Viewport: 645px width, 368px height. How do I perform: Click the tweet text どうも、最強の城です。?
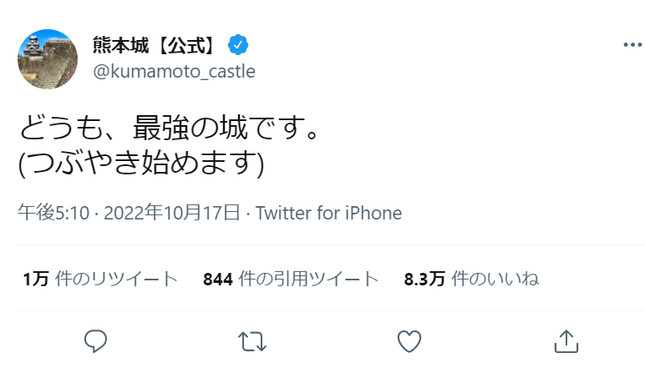pyautogui.click(x=169, y=128)
